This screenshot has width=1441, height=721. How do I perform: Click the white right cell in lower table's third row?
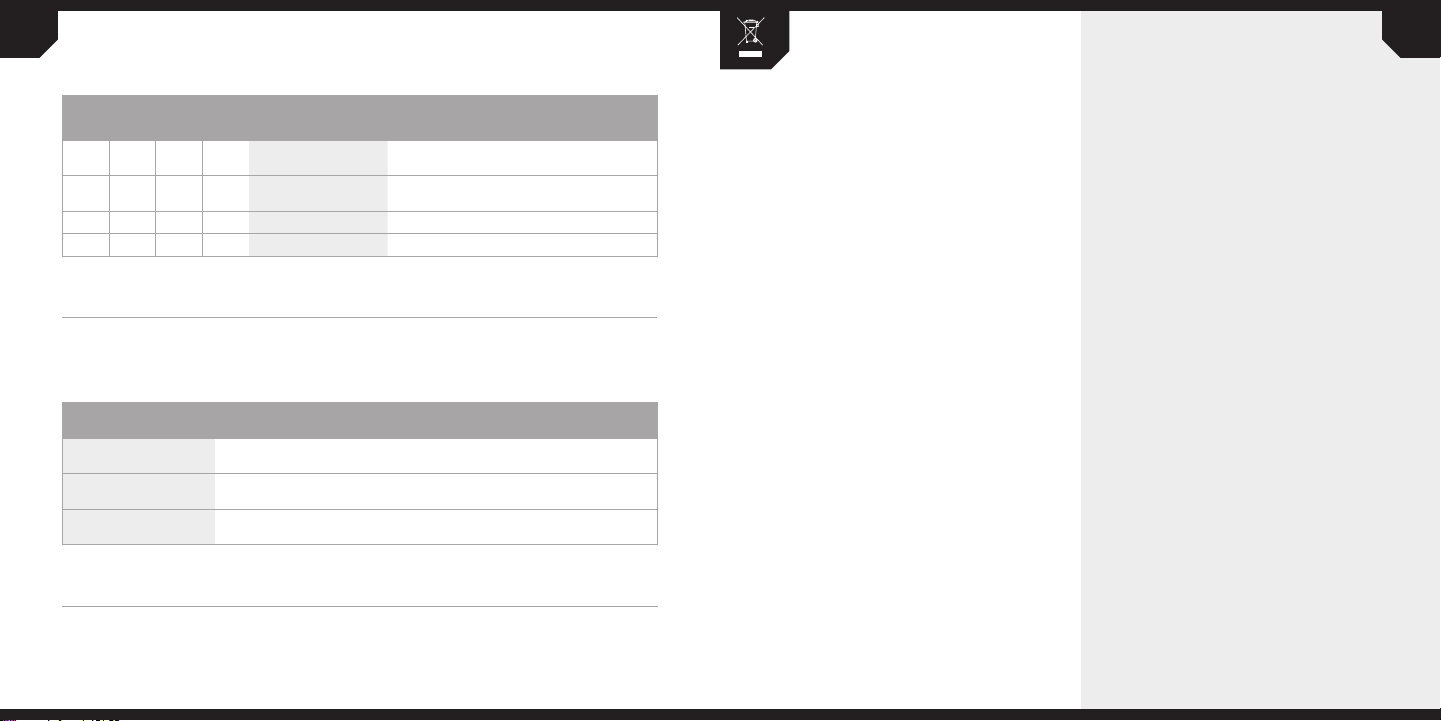click(436, 527)
